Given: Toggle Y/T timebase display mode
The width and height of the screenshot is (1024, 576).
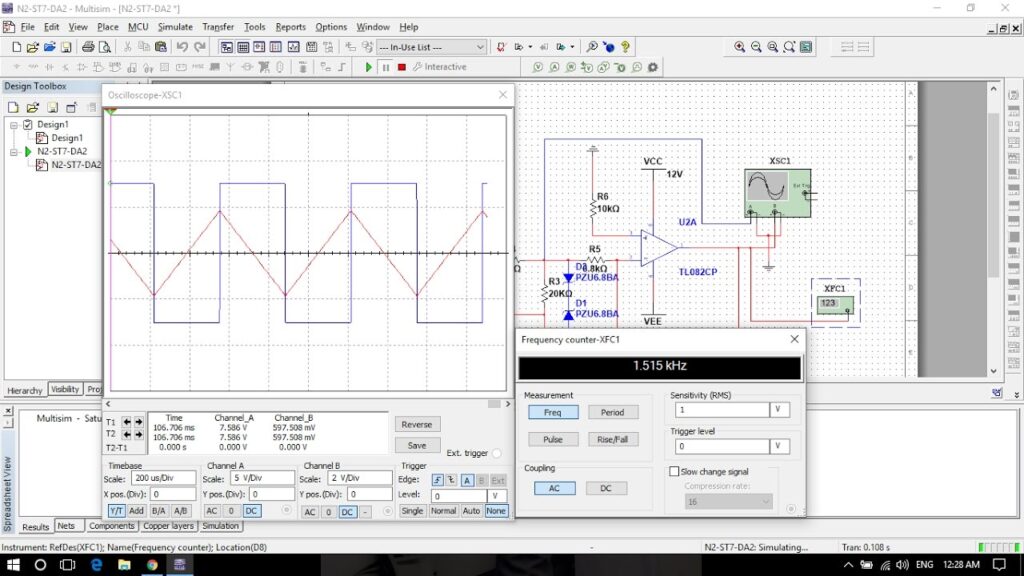Looking at the screenshot, I should [x=116, y=511].
